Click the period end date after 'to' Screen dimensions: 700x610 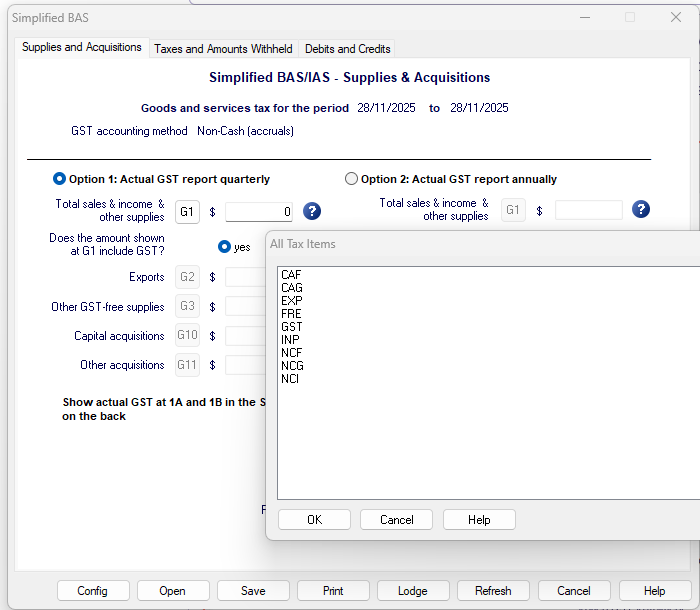coord(479,108)
